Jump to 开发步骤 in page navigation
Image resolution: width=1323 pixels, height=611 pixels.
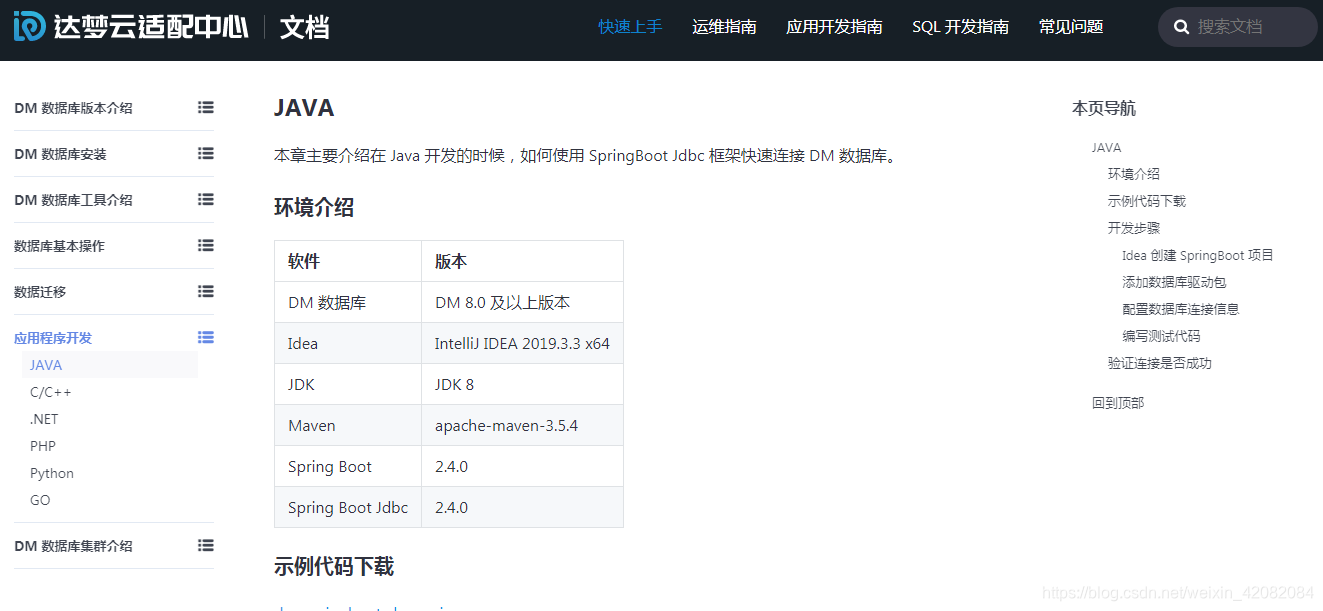pyautogui.click(x=1134, y=228)
